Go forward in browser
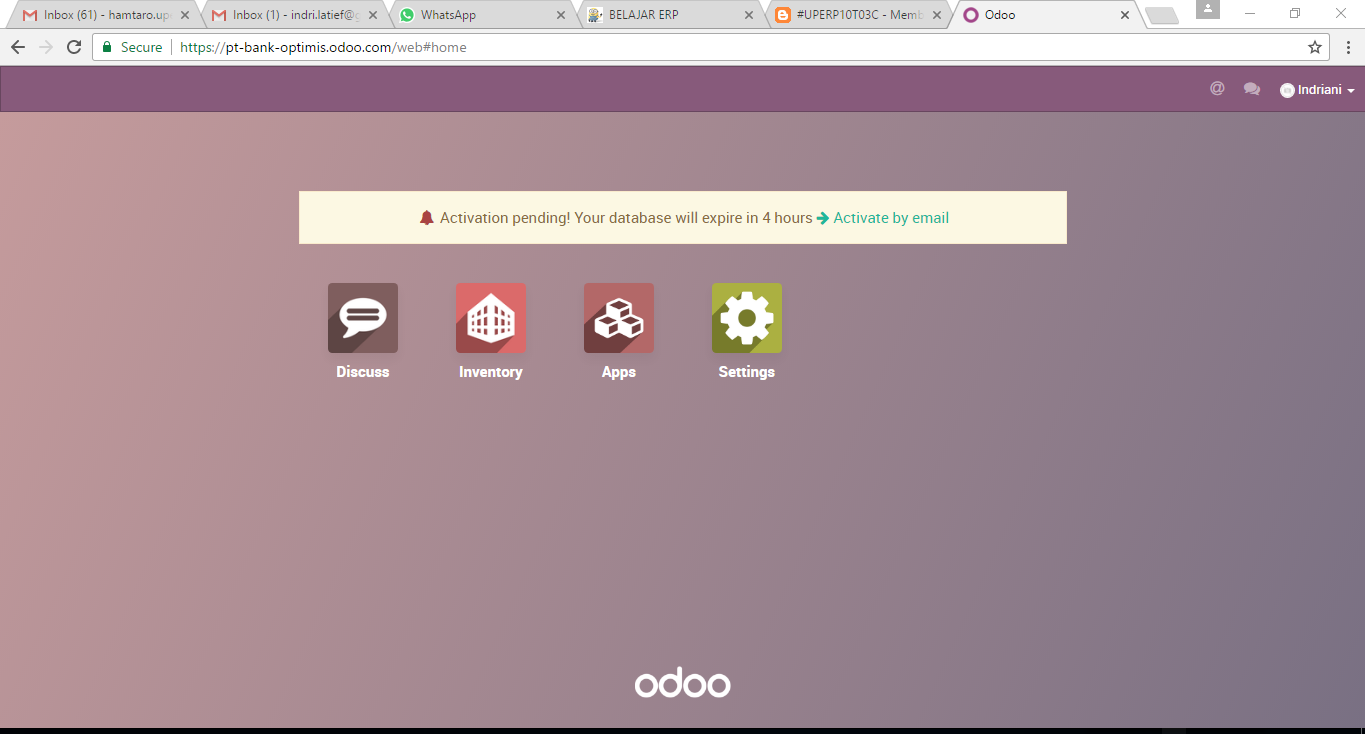Screen dimensions: 1365x734 tap(46, 47)
